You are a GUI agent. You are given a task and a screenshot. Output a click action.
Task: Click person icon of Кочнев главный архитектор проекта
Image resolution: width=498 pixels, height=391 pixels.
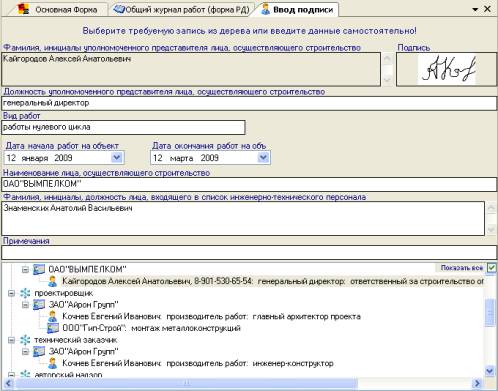[53, 316]
